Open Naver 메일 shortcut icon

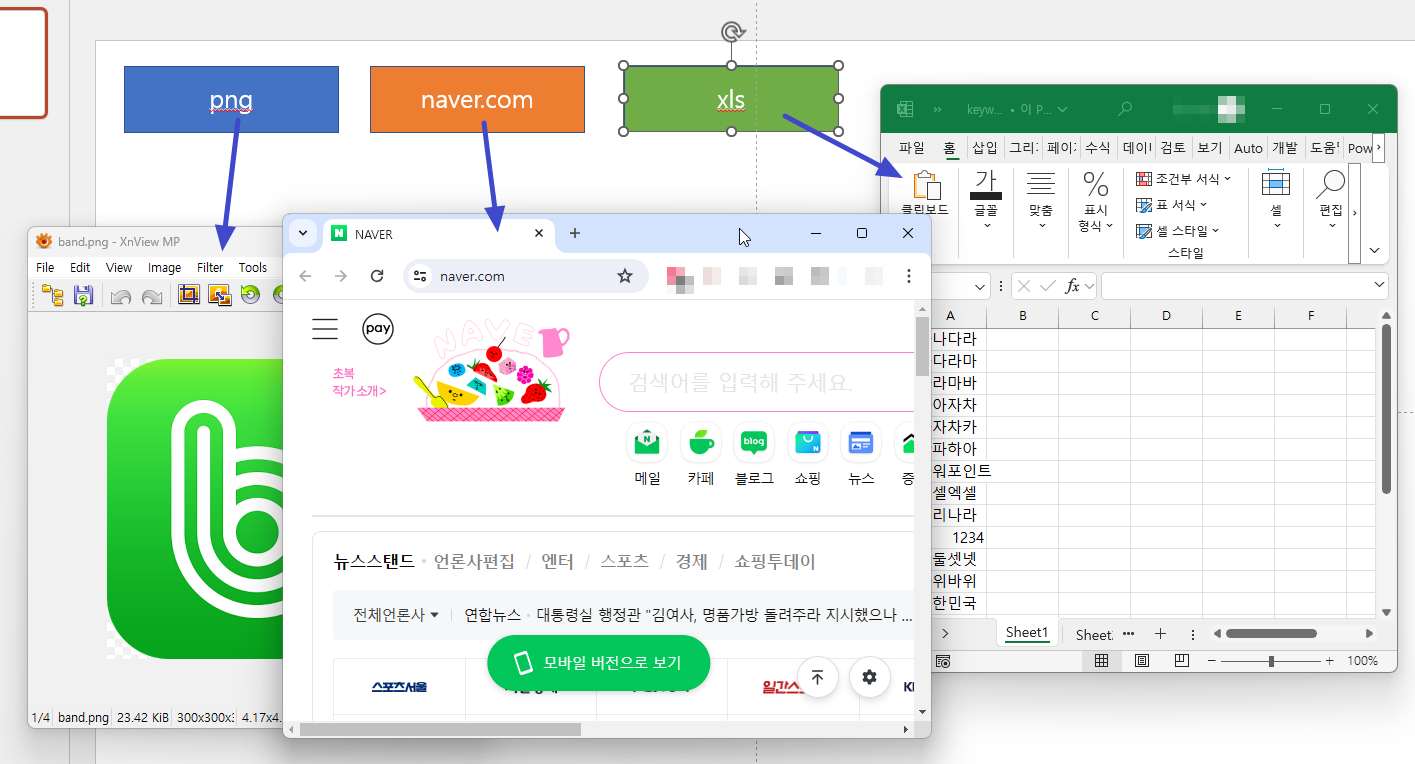coord(647,442)
